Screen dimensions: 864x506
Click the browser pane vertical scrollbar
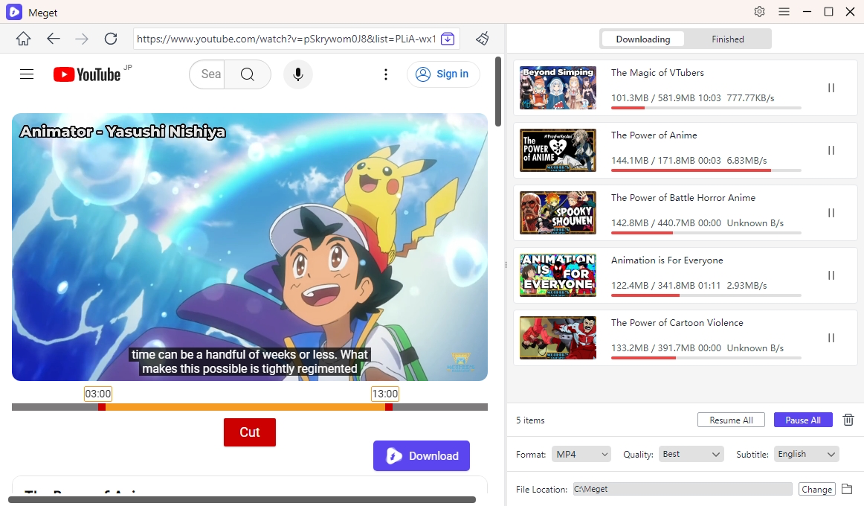pyautogui.click(x=498, y=91)
